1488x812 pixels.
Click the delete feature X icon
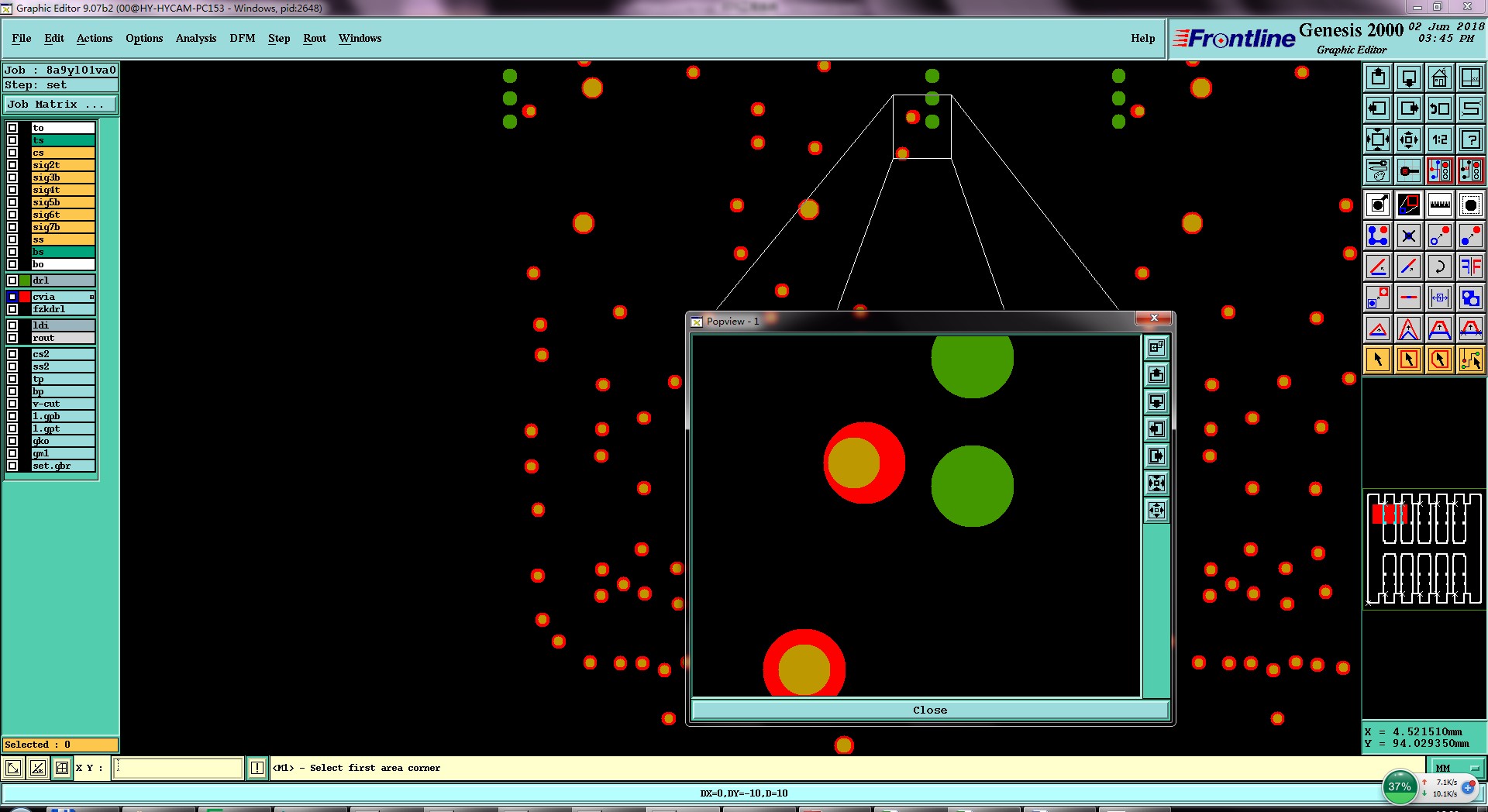tap(1409, 236)
